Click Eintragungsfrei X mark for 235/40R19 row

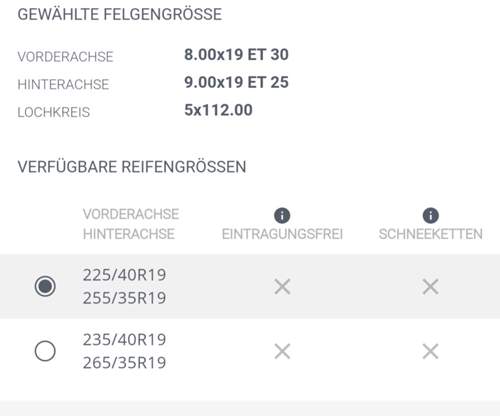282,351
